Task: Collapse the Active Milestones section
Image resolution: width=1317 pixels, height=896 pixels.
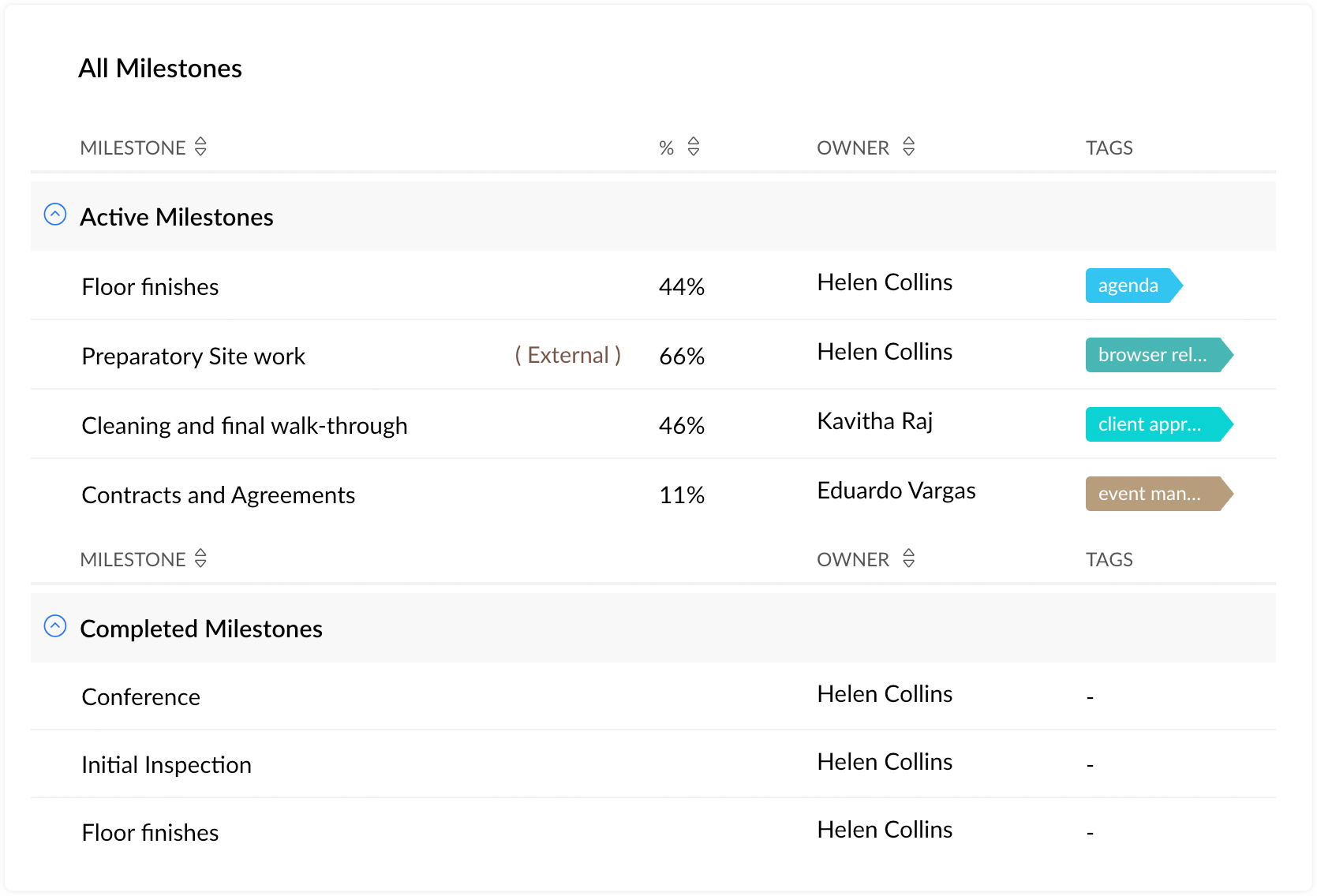Action: pyautogui.click(x=55, y=215)
